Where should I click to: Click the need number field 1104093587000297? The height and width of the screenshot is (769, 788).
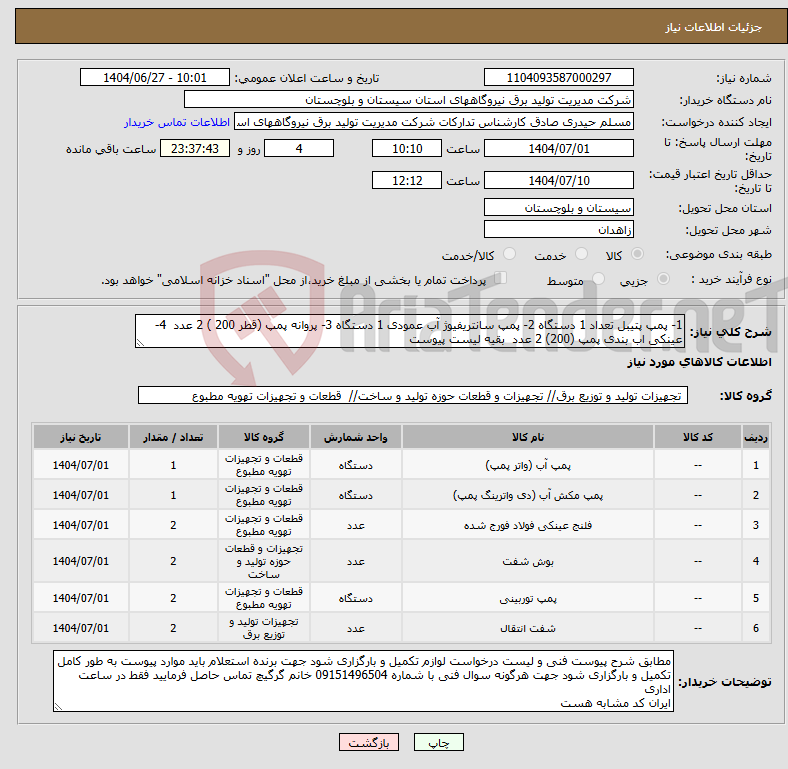558,77
